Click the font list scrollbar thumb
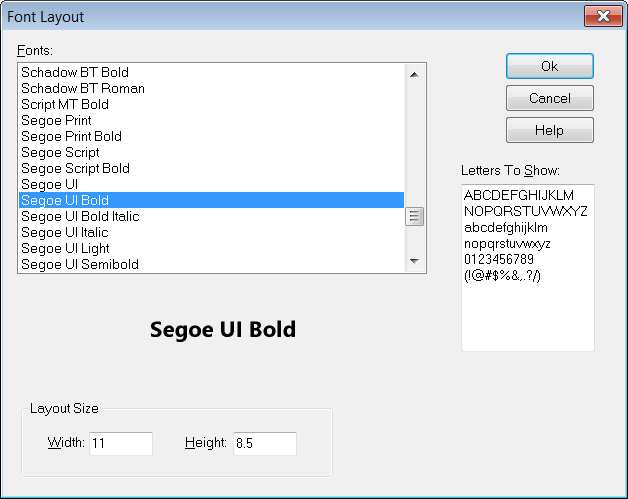628x499 pixels. [x=414, y=216]
